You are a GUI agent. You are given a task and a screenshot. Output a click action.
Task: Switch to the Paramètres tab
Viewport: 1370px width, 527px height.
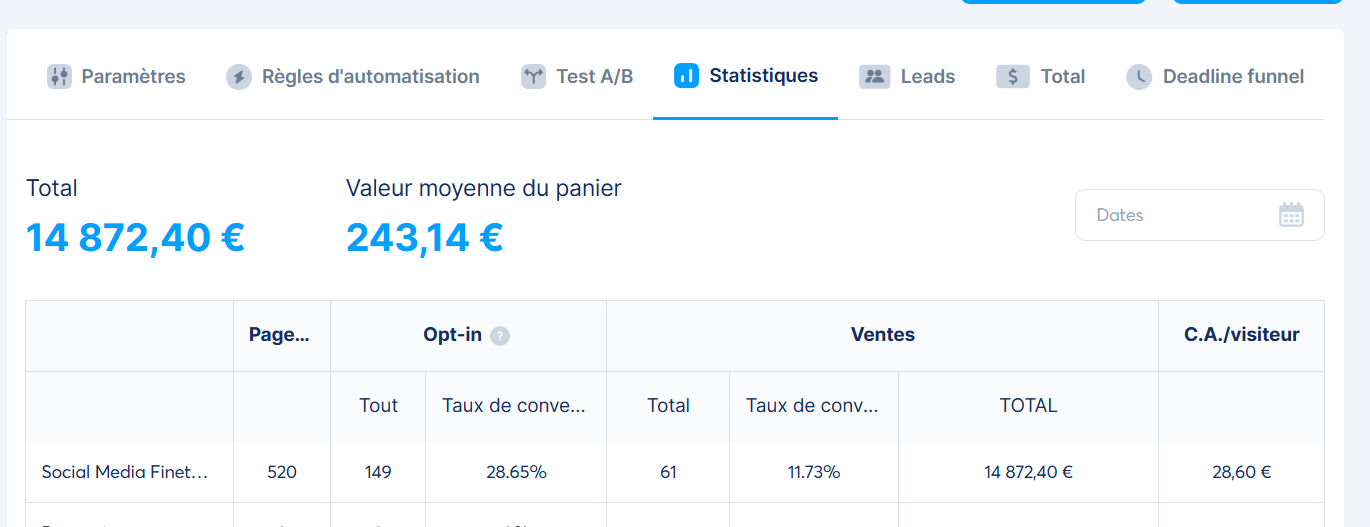(133, 77)
